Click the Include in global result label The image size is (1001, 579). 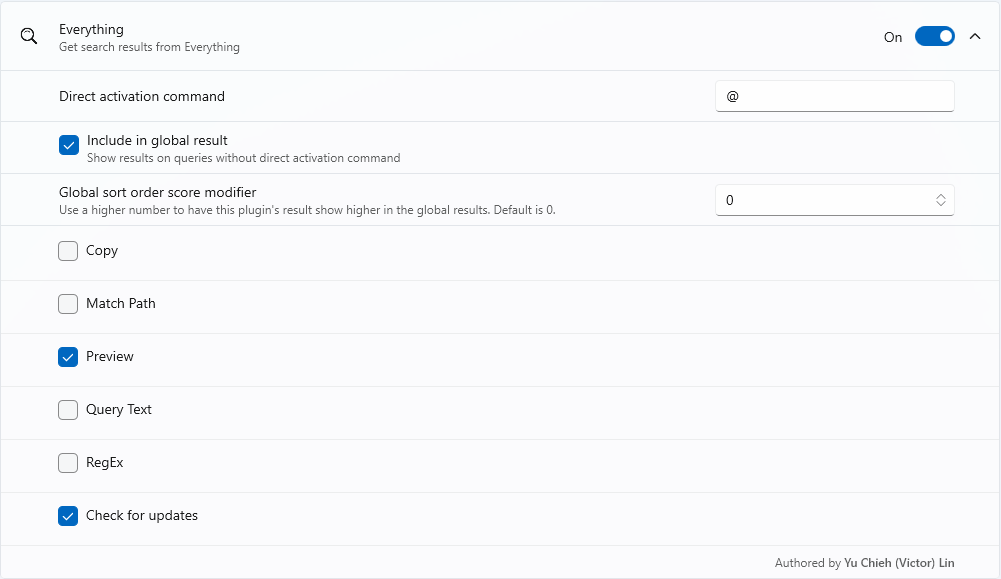pyautogui.click(x=154, y=140)
